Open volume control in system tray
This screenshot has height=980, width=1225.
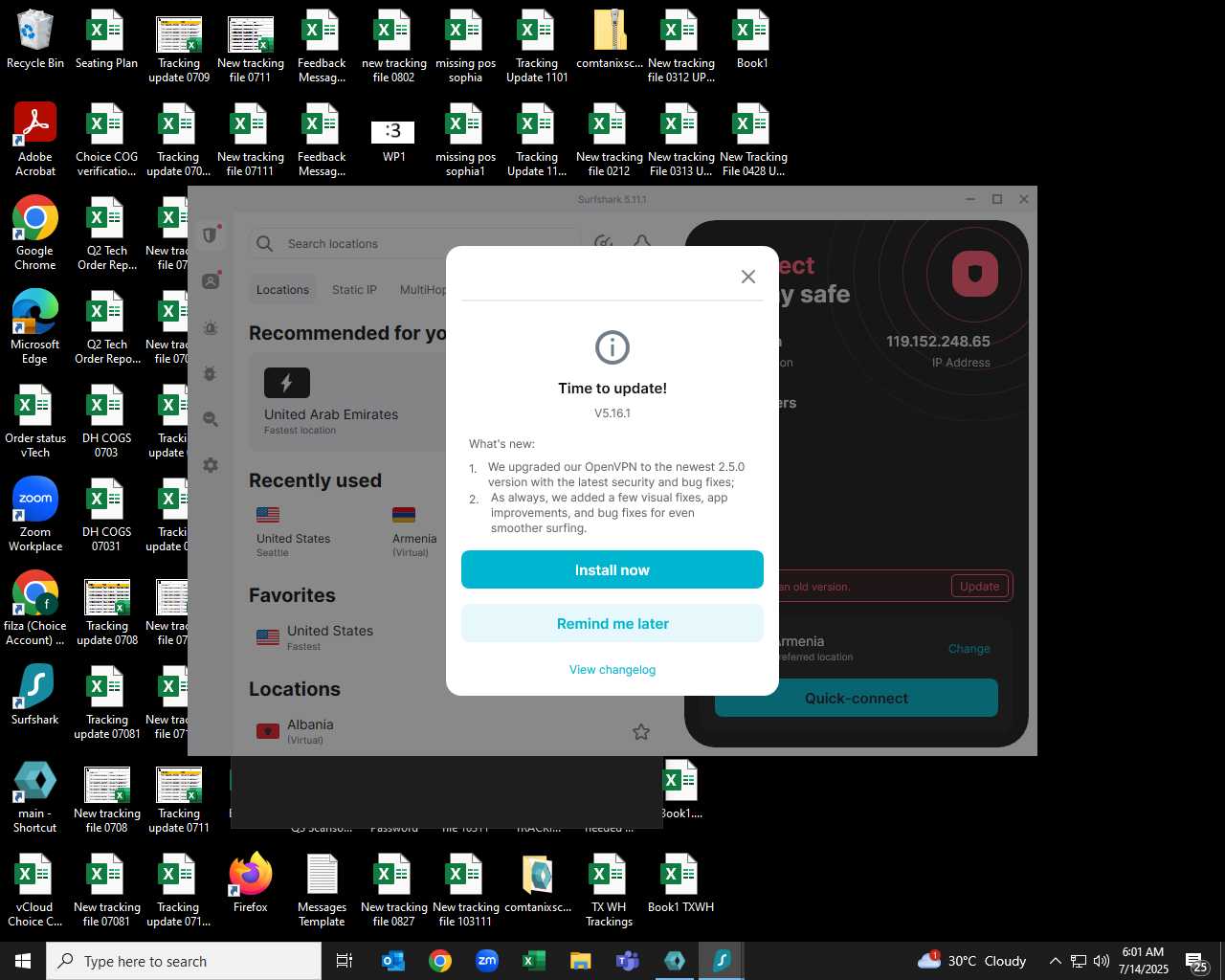pyautogui.click(x=1102, y=961)
